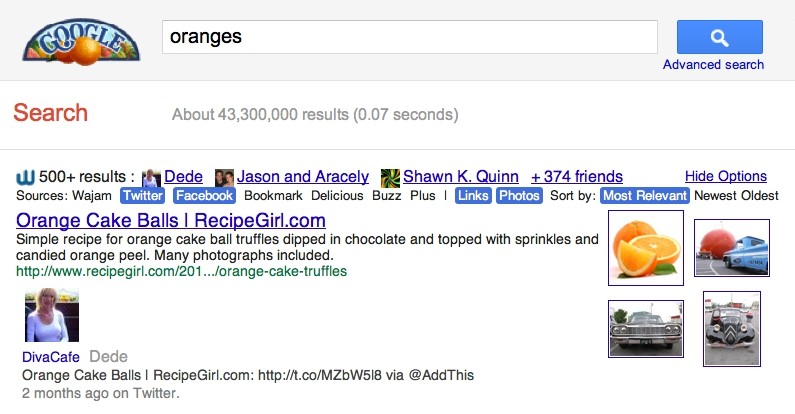This screenshot has width=795, height=414.
Task: Open the sliced oranges photo thumbnail
Action: 645,248
